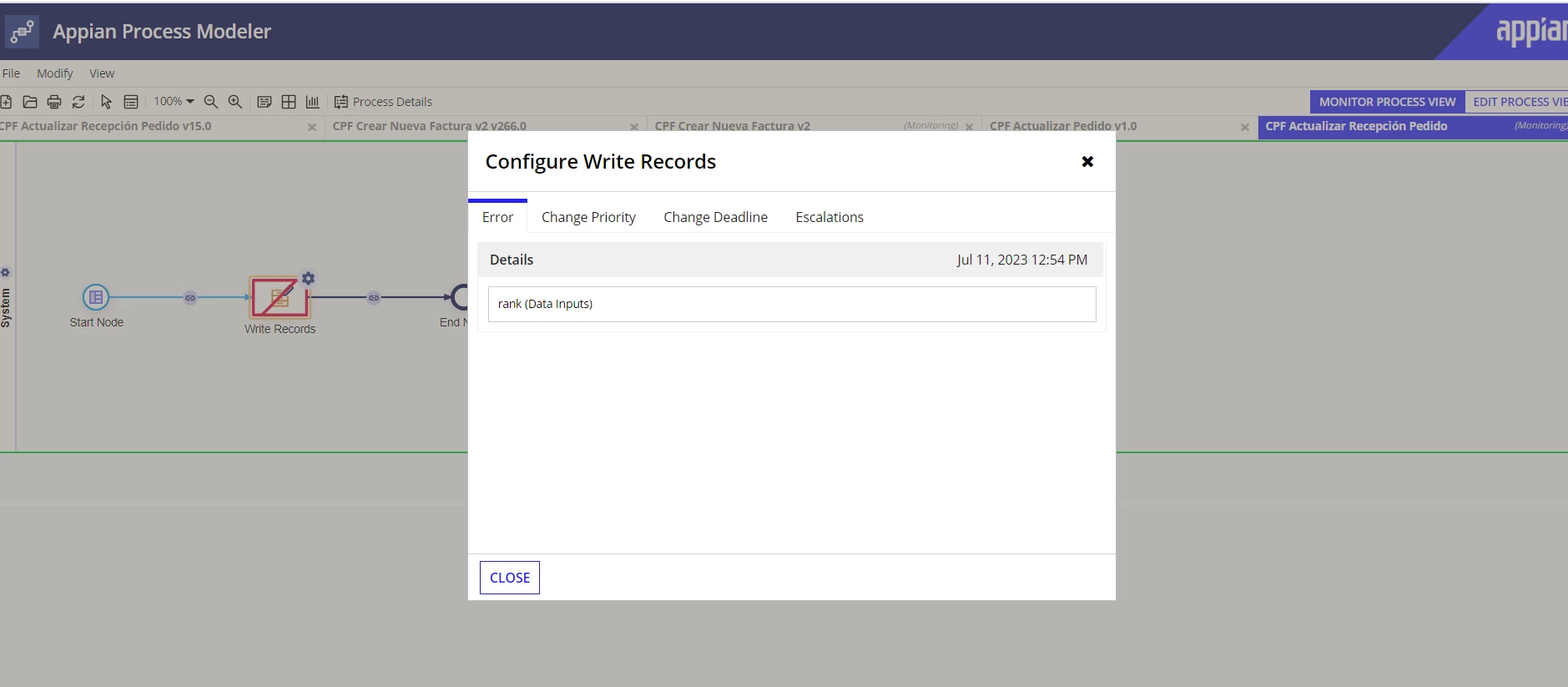Select the CPF Crear Nueva Factura v2 monitoring tab
The image size is (1568, 687).
(x=732, y=126)
